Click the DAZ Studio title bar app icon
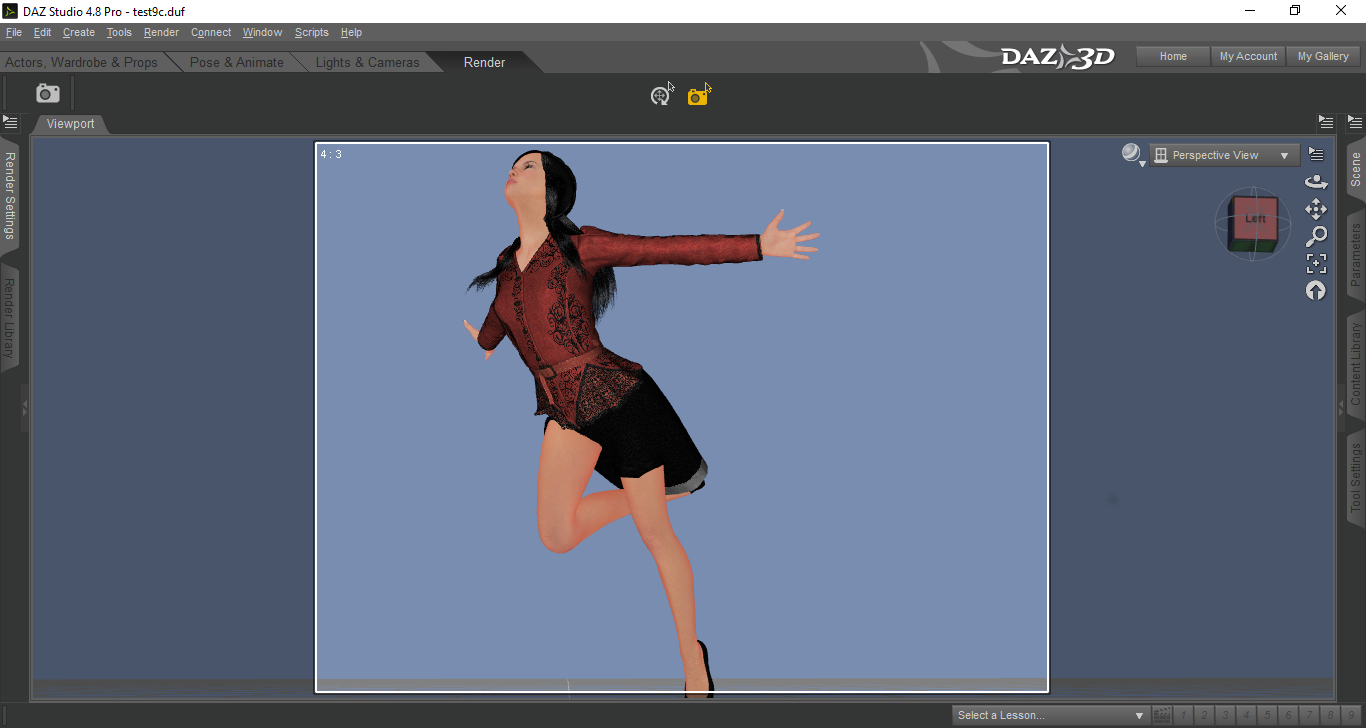The width and height of the screenshot is (1366, 728). (x=10, y=11)
